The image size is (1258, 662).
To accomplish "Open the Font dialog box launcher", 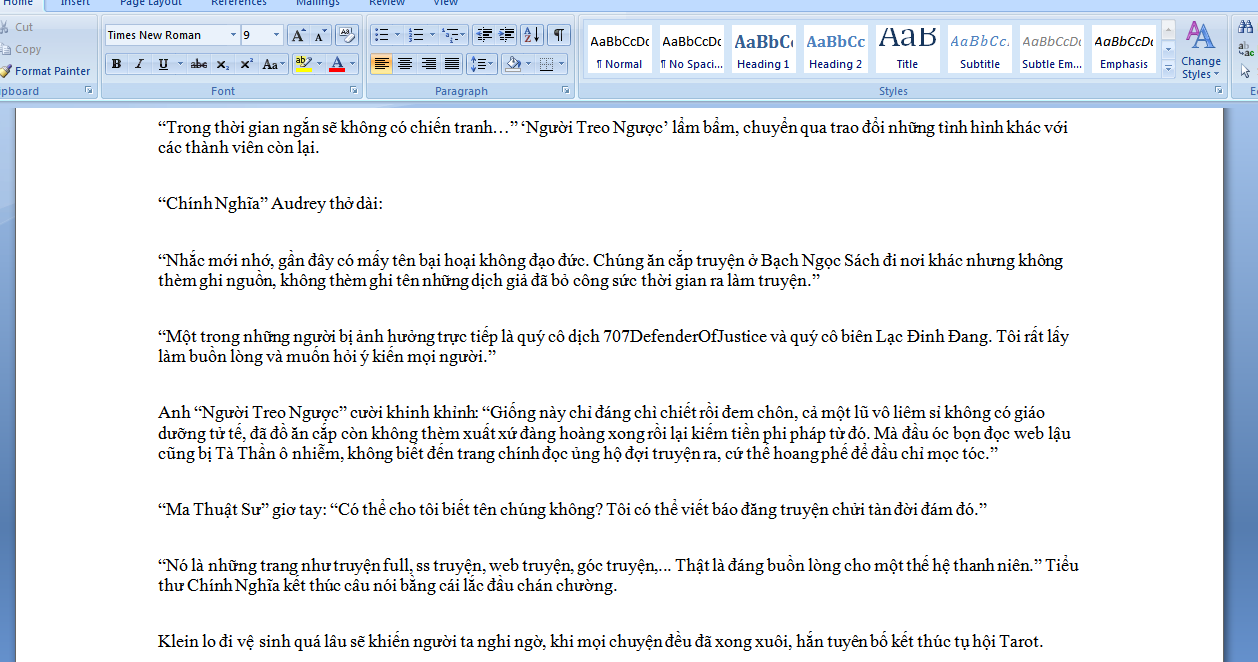I will click(352, 91).
